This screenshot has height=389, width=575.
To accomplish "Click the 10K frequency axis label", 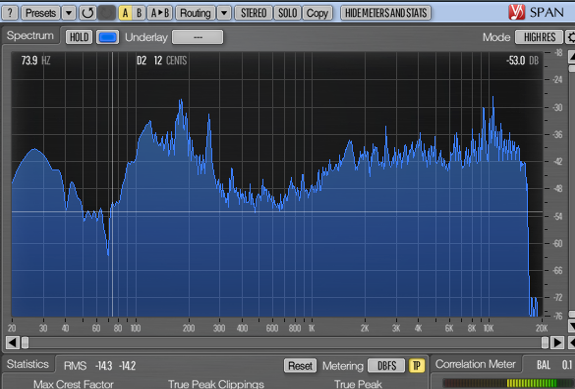I will (488, 328).
